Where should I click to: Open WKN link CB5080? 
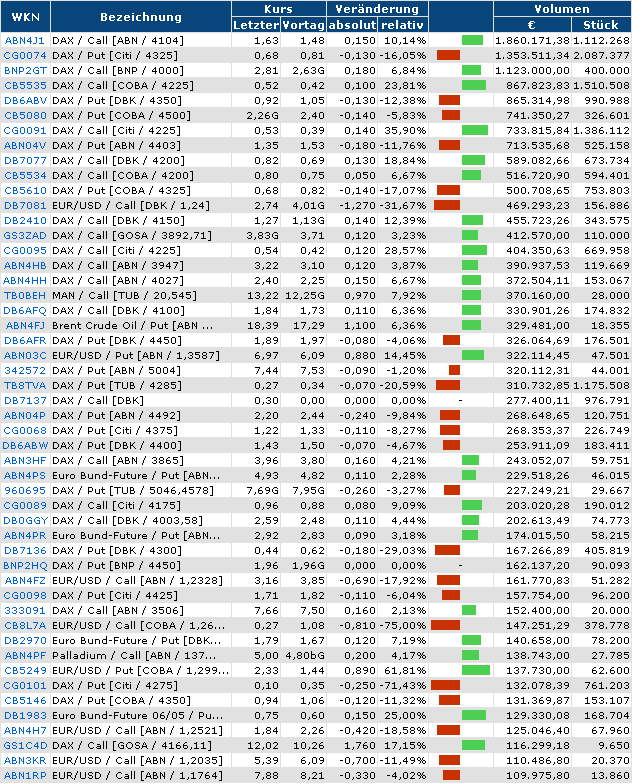pos(25,116)
